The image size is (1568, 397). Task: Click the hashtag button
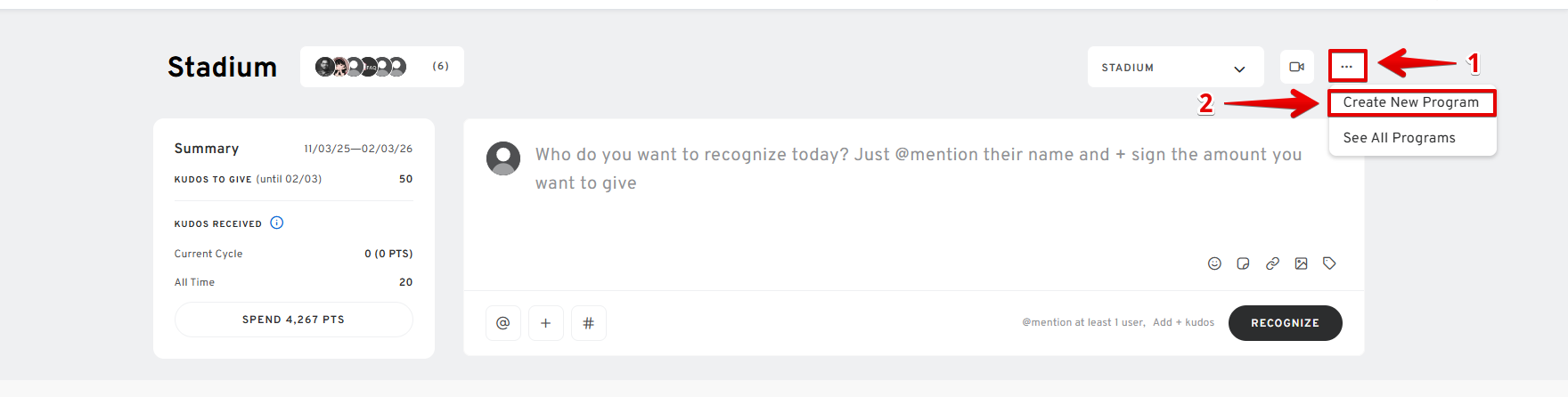click(588, 323)
